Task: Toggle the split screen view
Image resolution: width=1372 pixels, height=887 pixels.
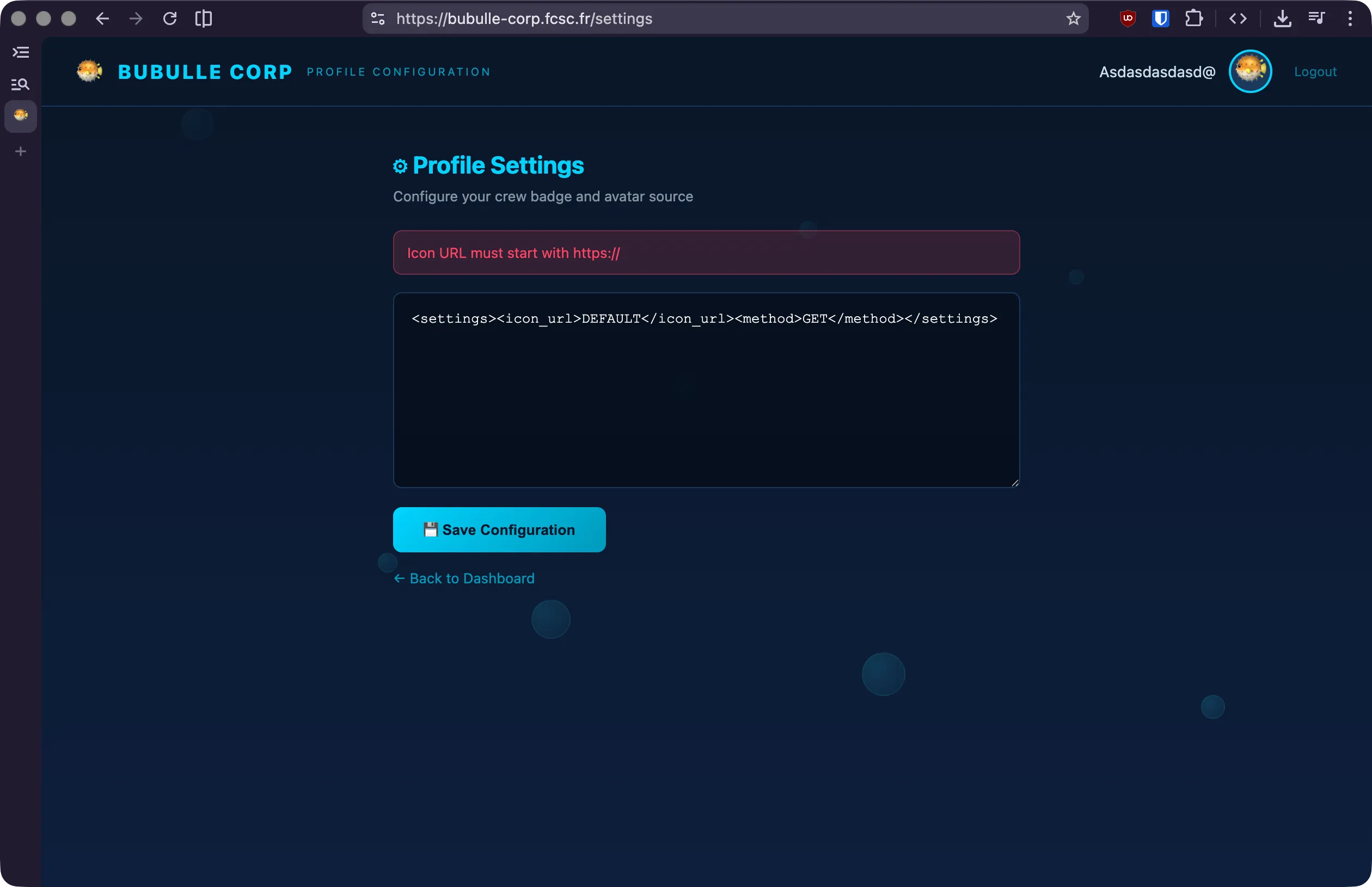Action: coord(205,19)
